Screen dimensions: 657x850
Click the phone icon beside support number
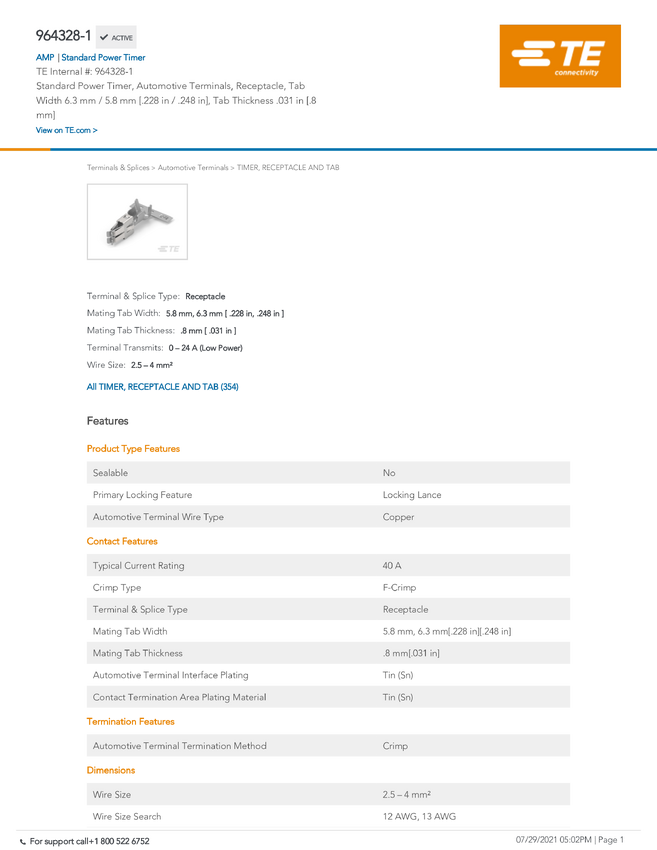[x=23, y=842]
